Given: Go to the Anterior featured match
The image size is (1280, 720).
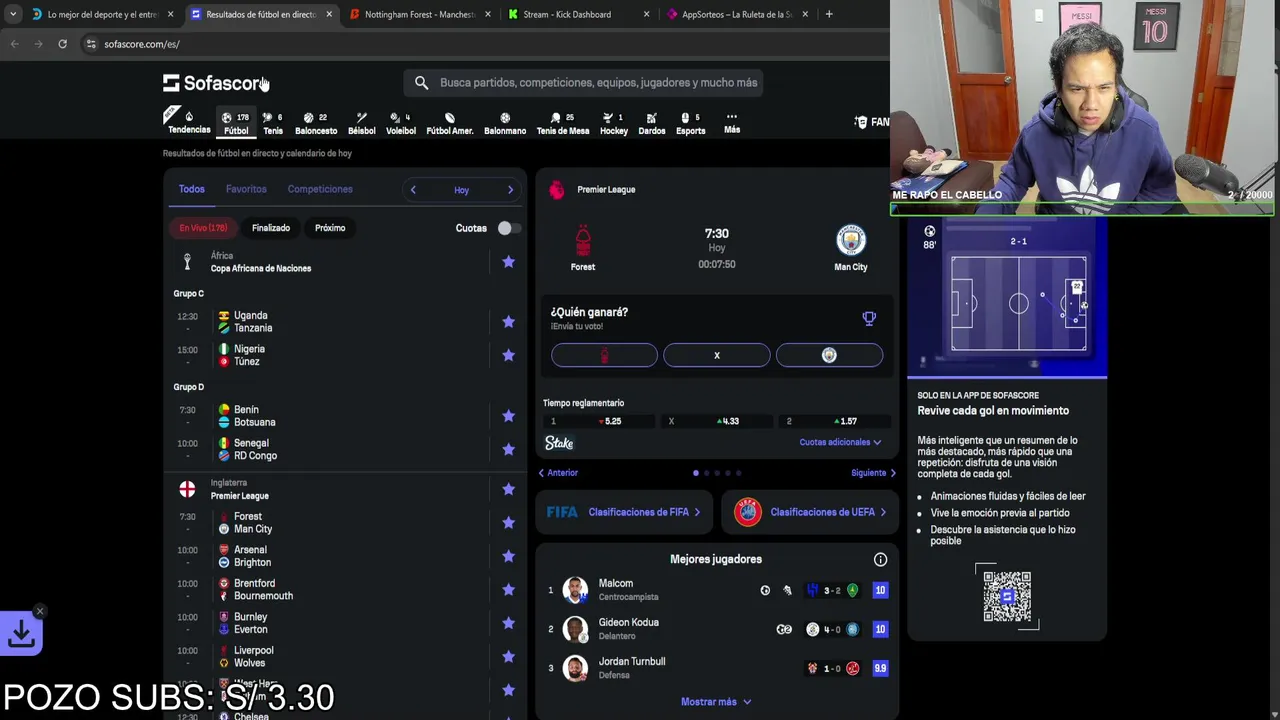Looking at the screenshot, I should pyautogui.click(x=558, y=473).
